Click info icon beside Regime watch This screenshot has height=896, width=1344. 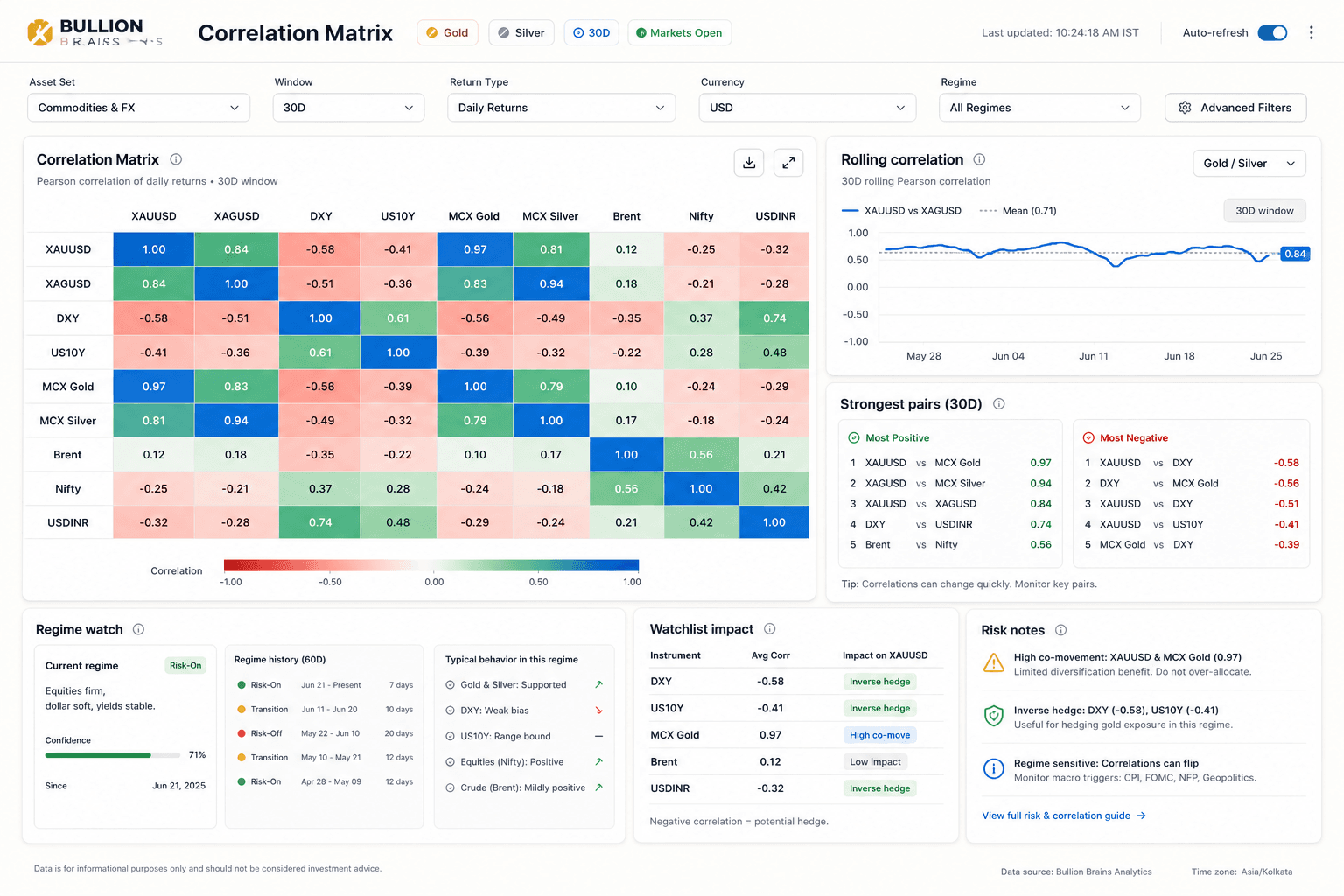138,629
